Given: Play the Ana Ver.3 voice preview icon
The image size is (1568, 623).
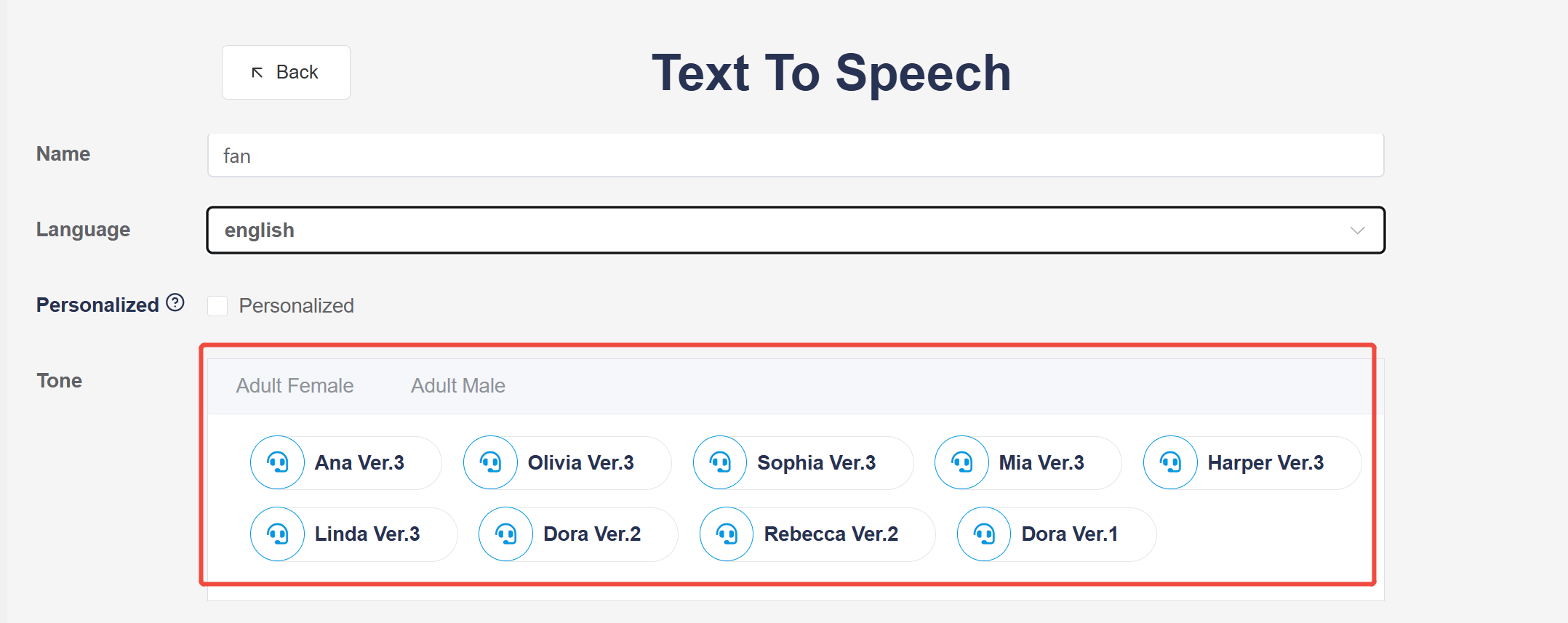Looking at the screenshot, I should 277,462.
